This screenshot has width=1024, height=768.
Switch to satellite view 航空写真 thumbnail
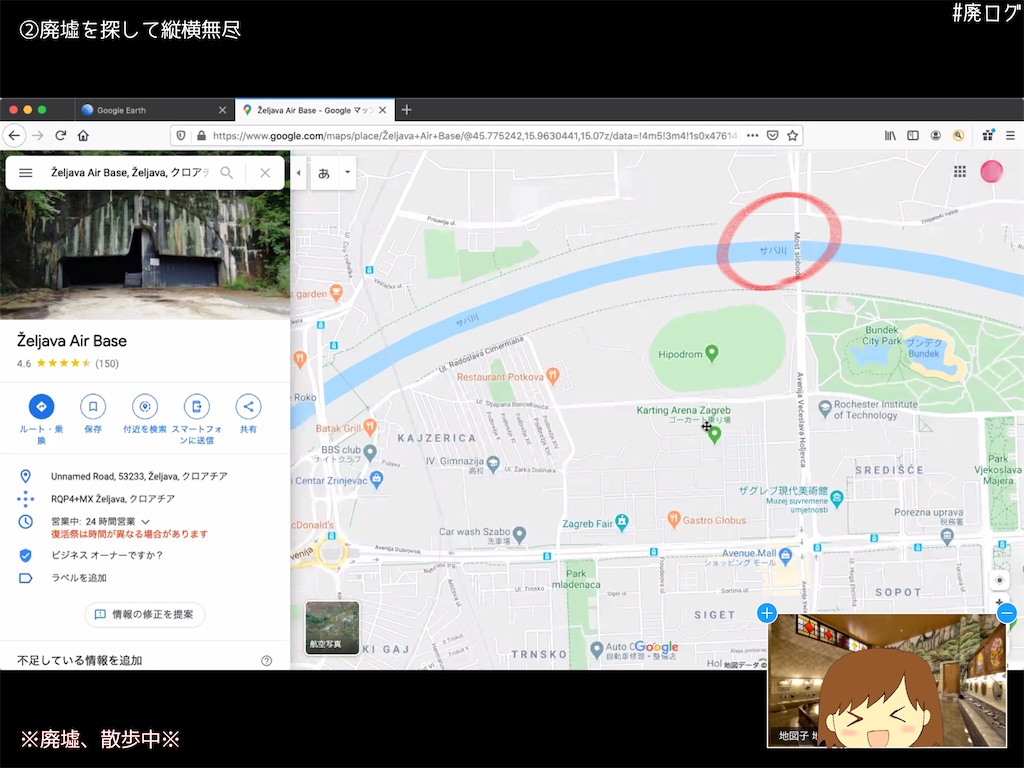332,628
